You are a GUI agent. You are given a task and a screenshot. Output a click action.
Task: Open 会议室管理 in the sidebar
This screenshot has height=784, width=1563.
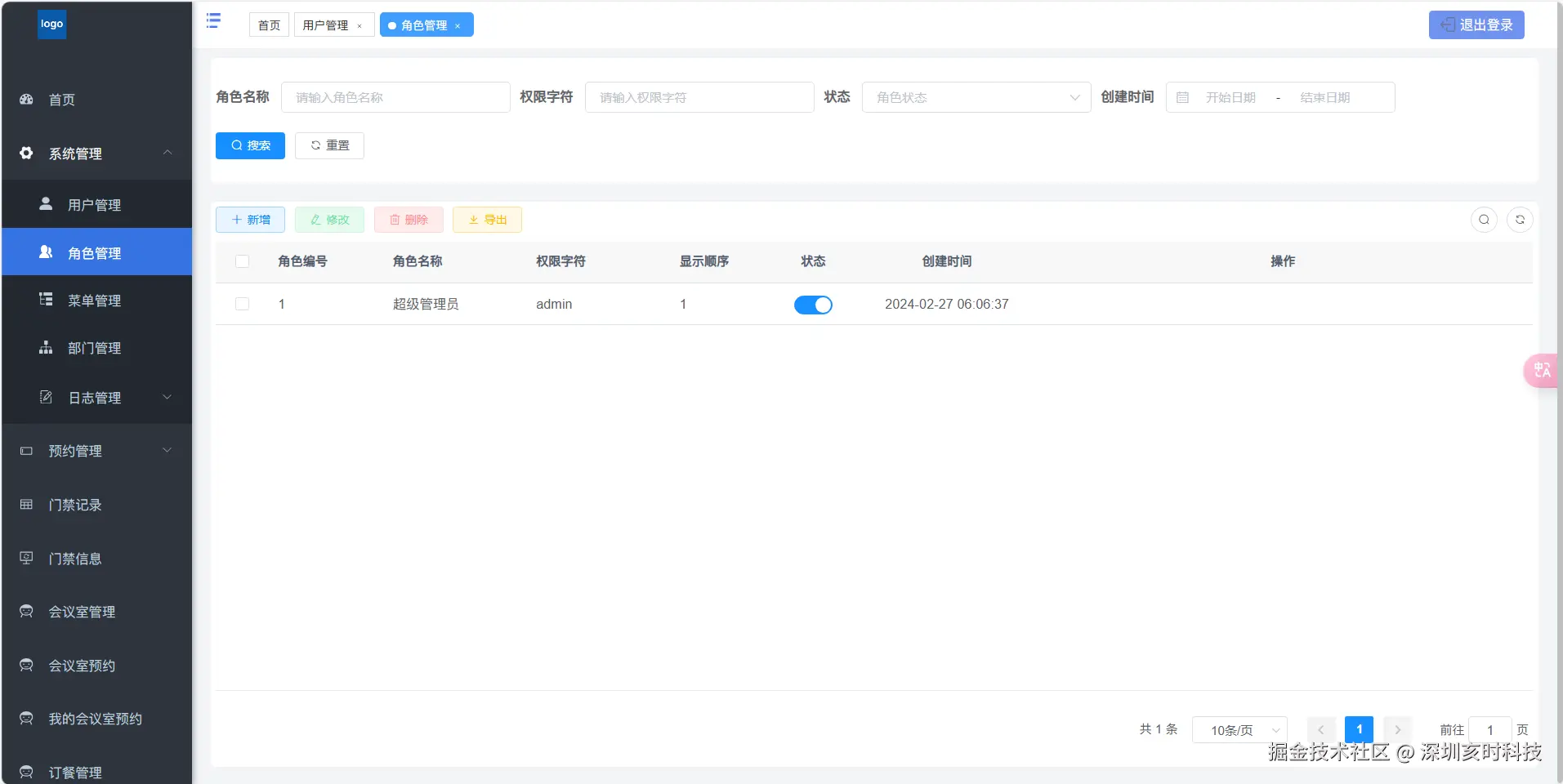pos(96,612)
